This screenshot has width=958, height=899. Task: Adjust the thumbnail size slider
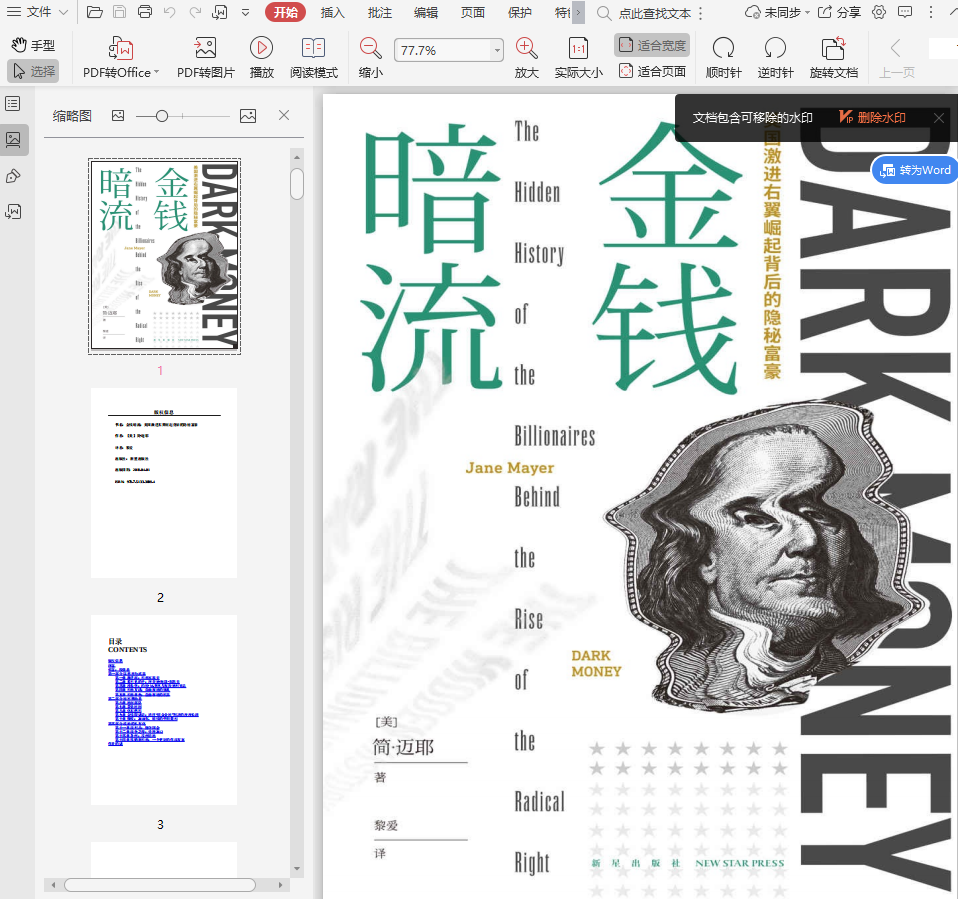(162, 116)
